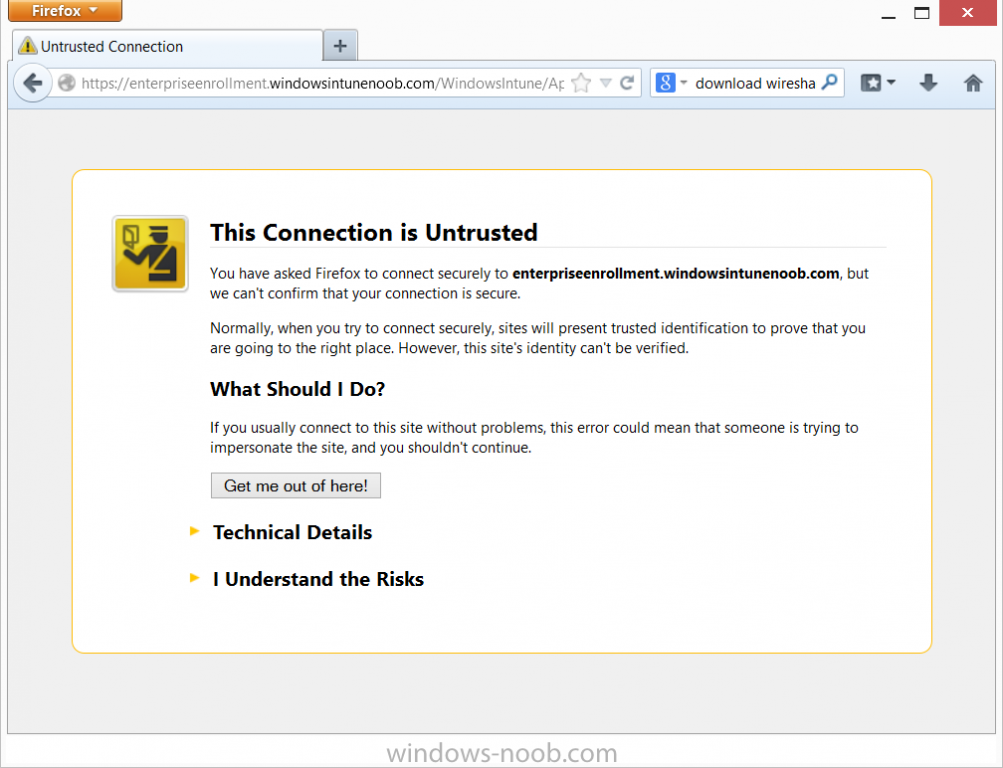1003x768 pixels.
Task: Click the search magnifier icon
Action: pyautogui.click(x=830, y=82)
